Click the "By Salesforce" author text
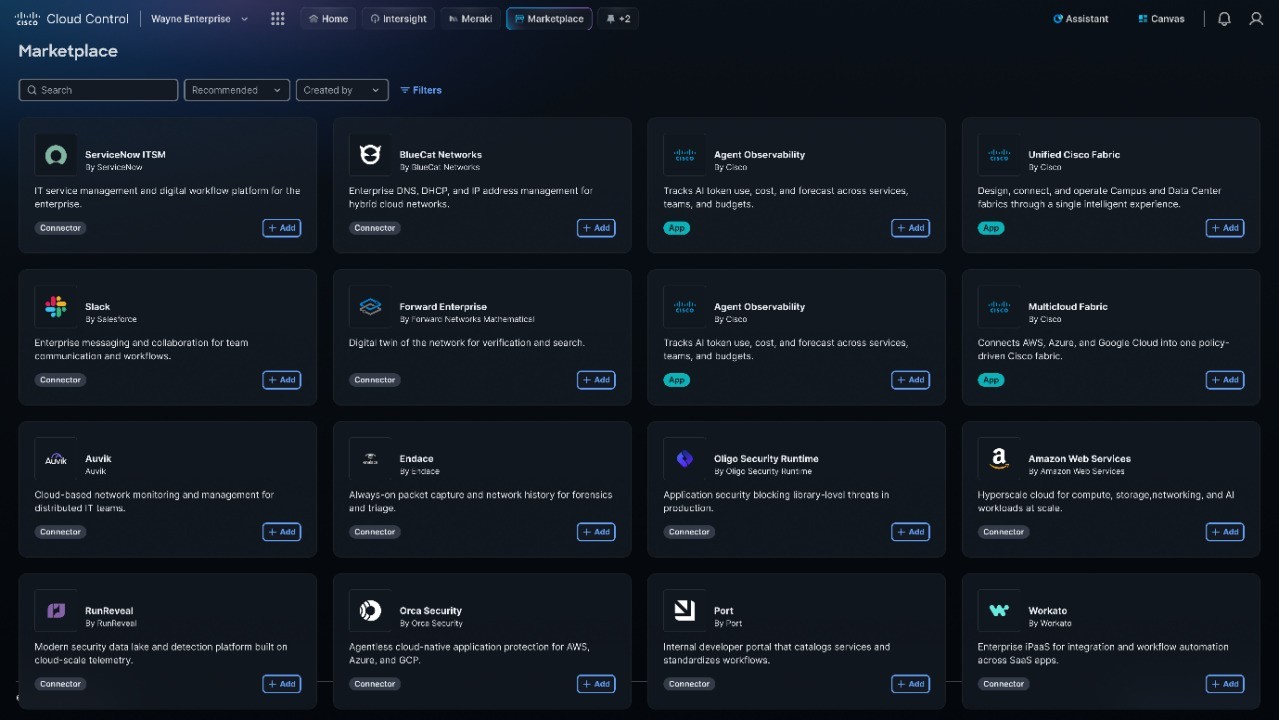The width and height of the screenshot is (1279, 720). (111, 319)
